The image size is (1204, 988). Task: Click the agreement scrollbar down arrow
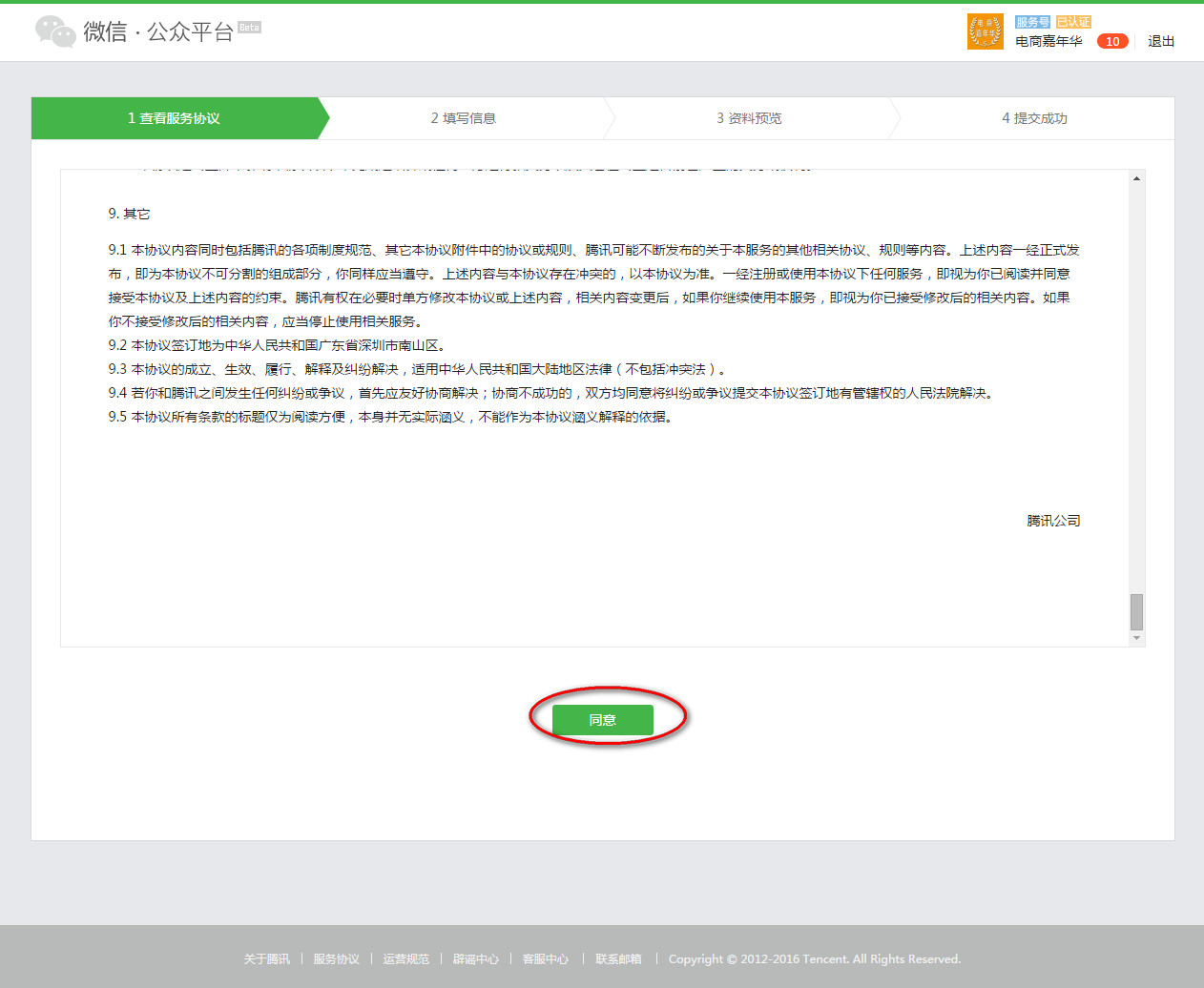[1136, 638]
